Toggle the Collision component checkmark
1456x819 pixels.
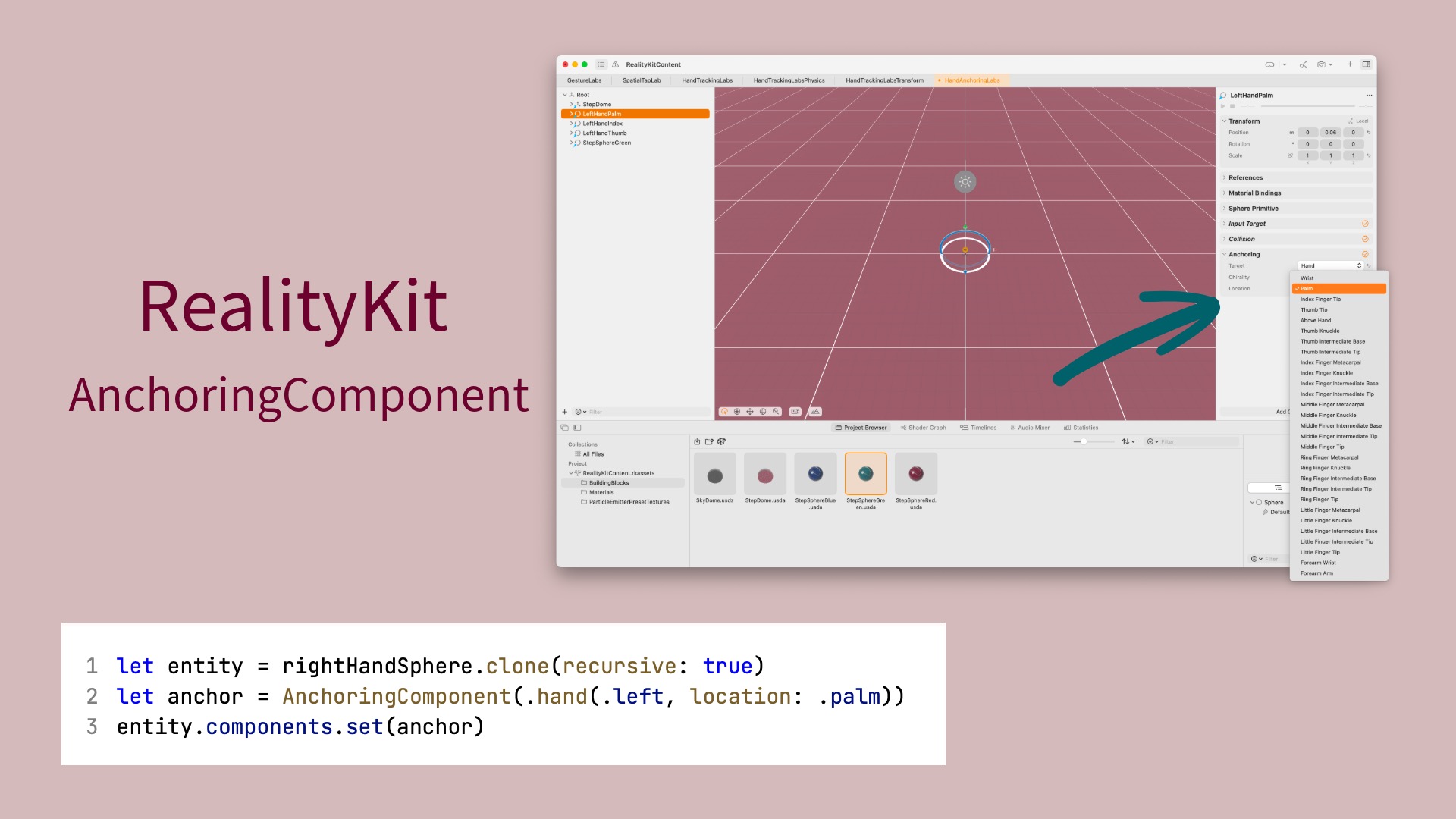[x=1365, y=239]
